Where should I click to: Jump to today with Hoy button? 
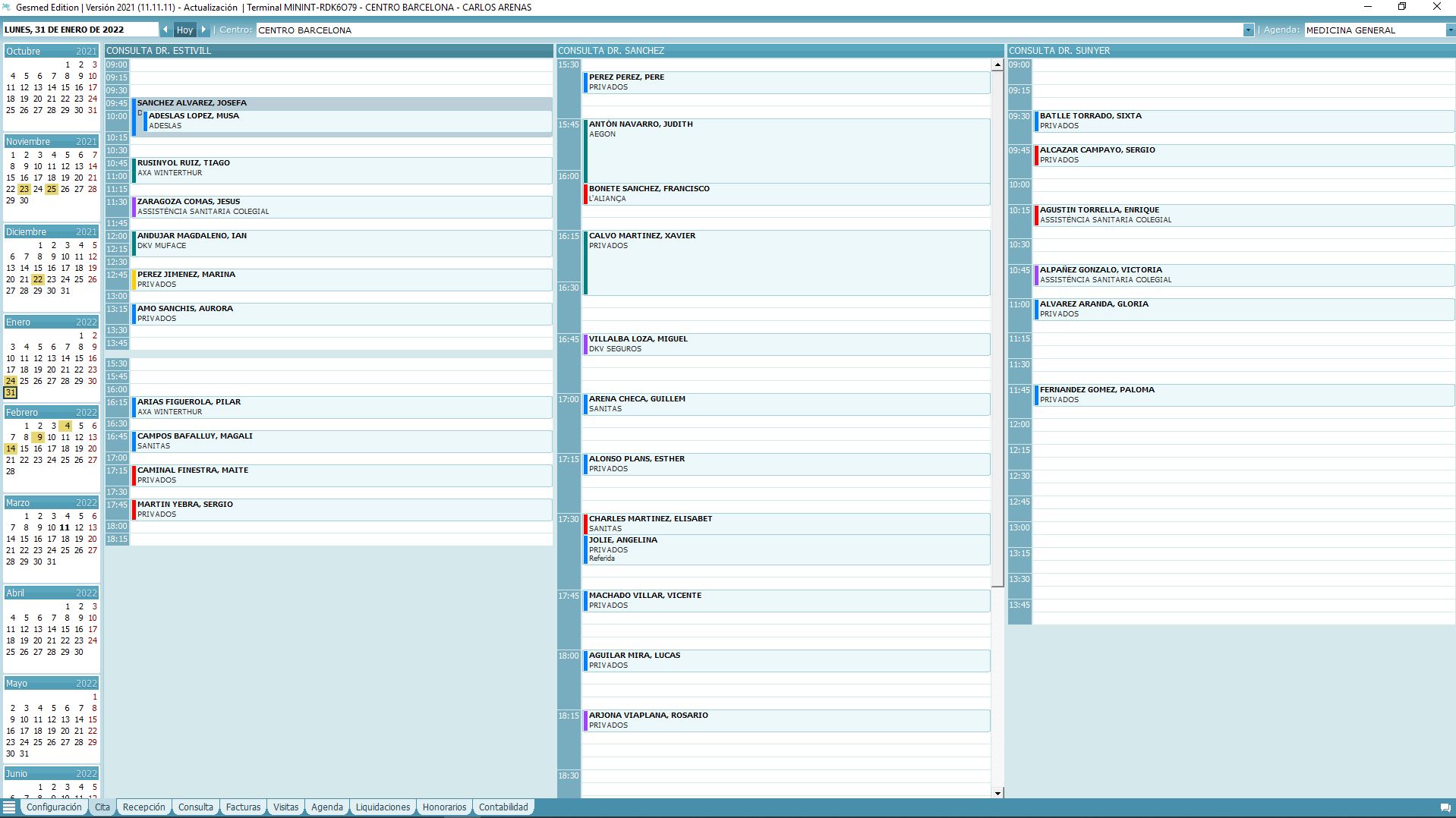tap(184, 30)
